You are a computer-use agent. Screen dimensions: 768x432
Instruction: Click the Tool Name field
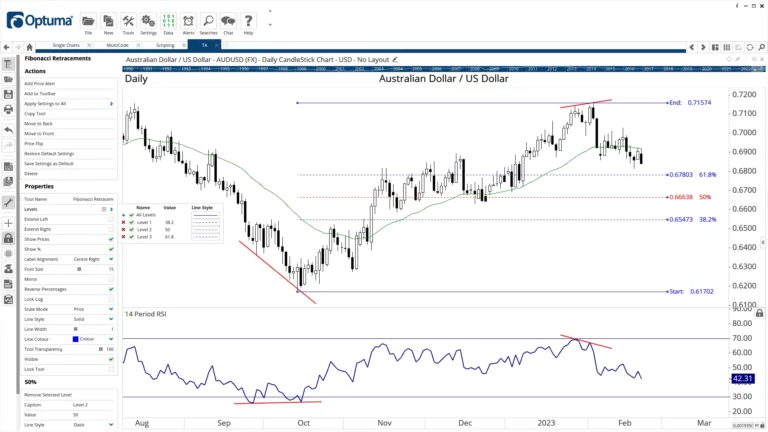coord(93,199)
